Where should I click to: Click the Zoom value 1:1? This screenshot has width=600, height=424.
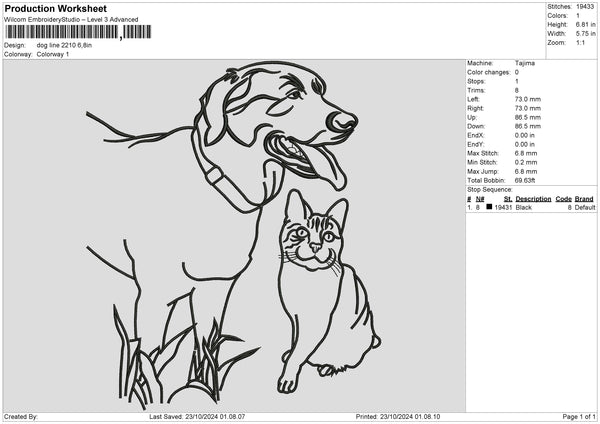[580, 43]
